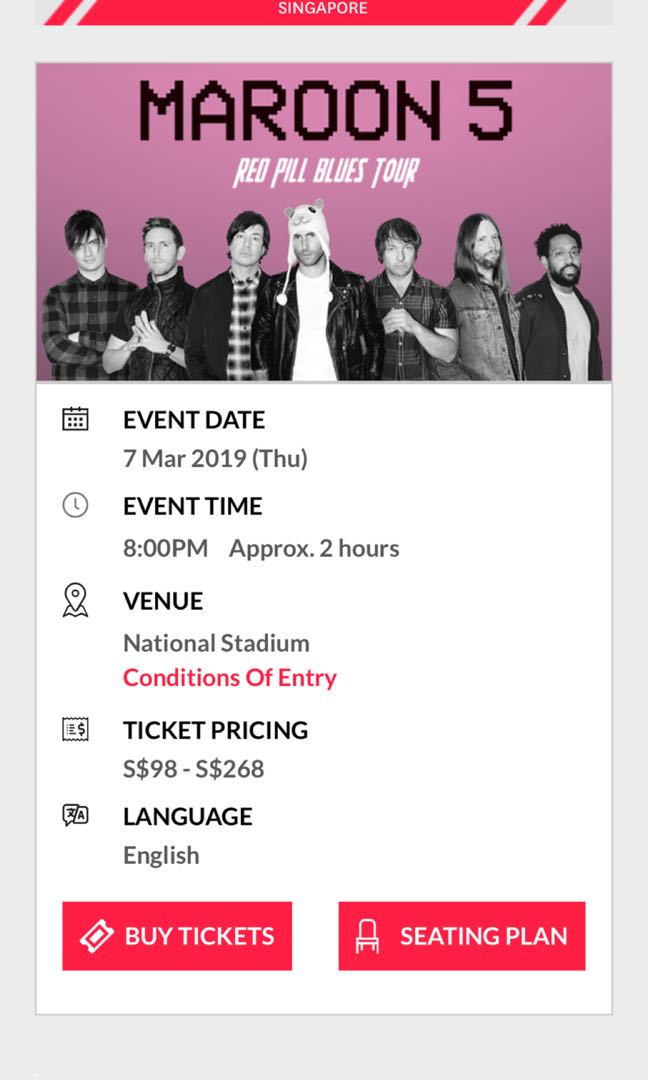Click the Ticket Pricing receipt icon

[74, 730]
